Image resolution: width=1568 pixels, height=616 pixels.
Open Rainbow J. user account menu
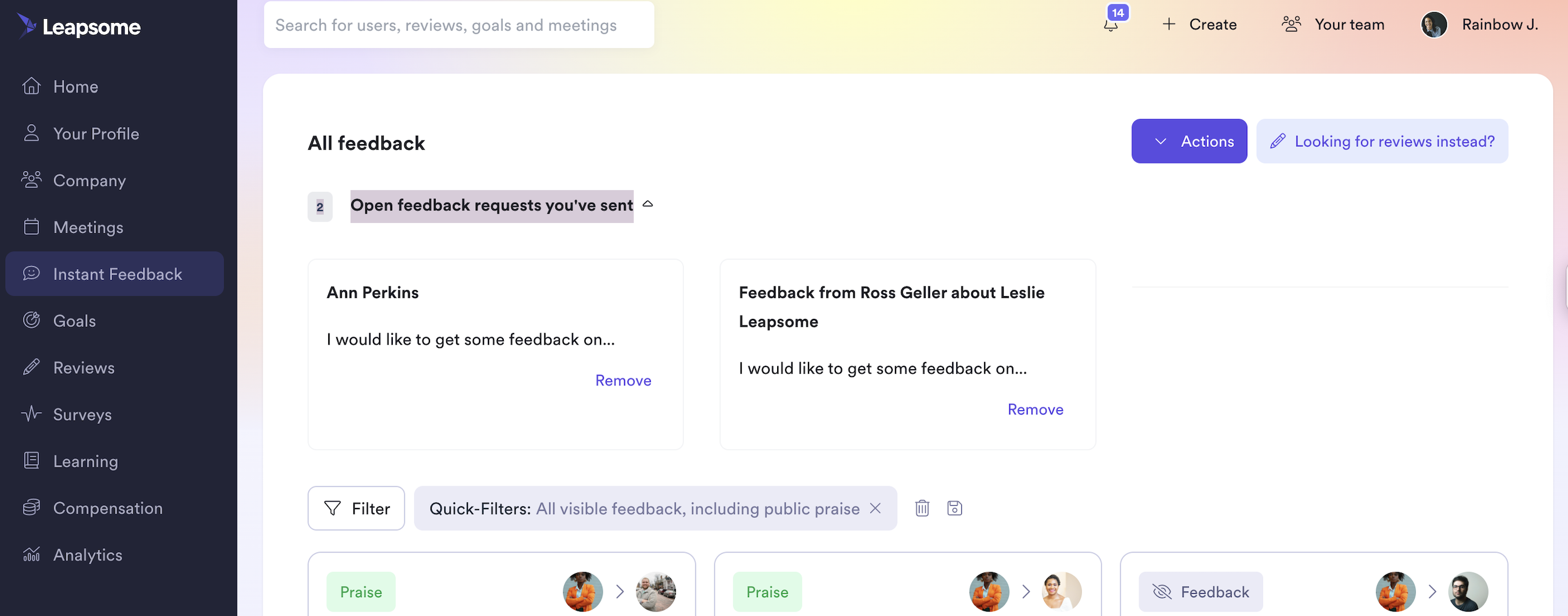[x=1479, y=25]
